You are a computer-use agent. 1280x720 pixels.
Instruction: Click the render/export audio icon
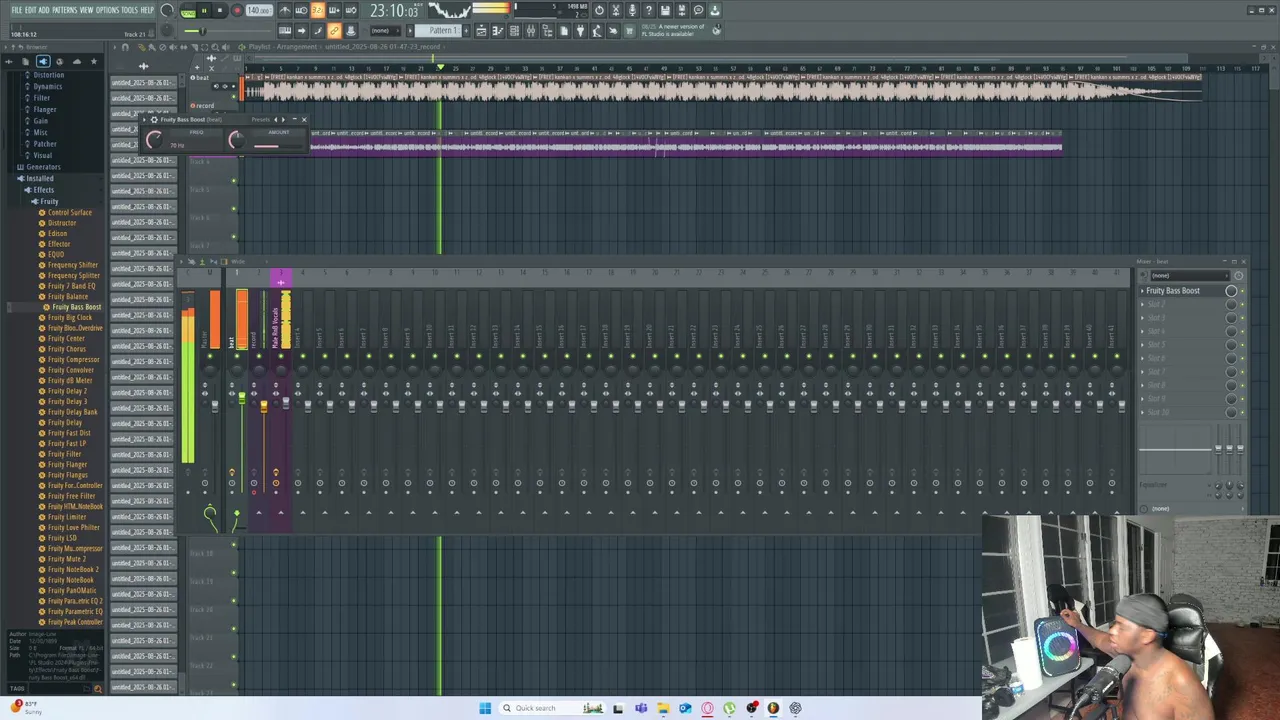(681, 10)
